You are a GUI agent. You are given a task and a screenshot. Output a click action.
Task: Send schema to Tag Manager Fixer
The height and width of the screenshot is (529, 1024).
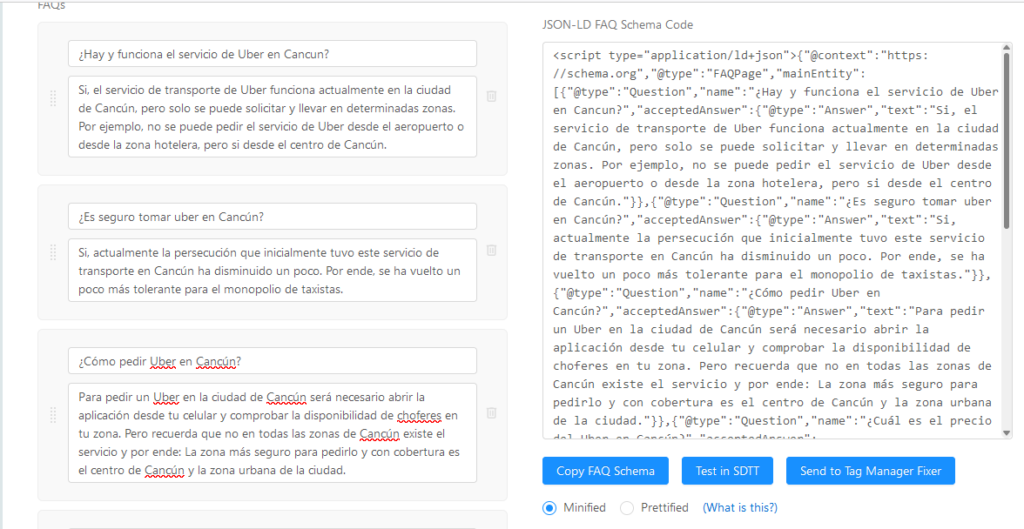[871, 471]
